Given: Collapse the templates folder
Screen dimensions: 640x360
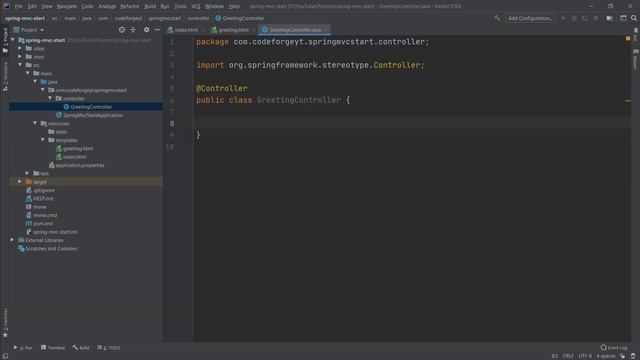Looking at the screenshot, I should coord(43,140).
